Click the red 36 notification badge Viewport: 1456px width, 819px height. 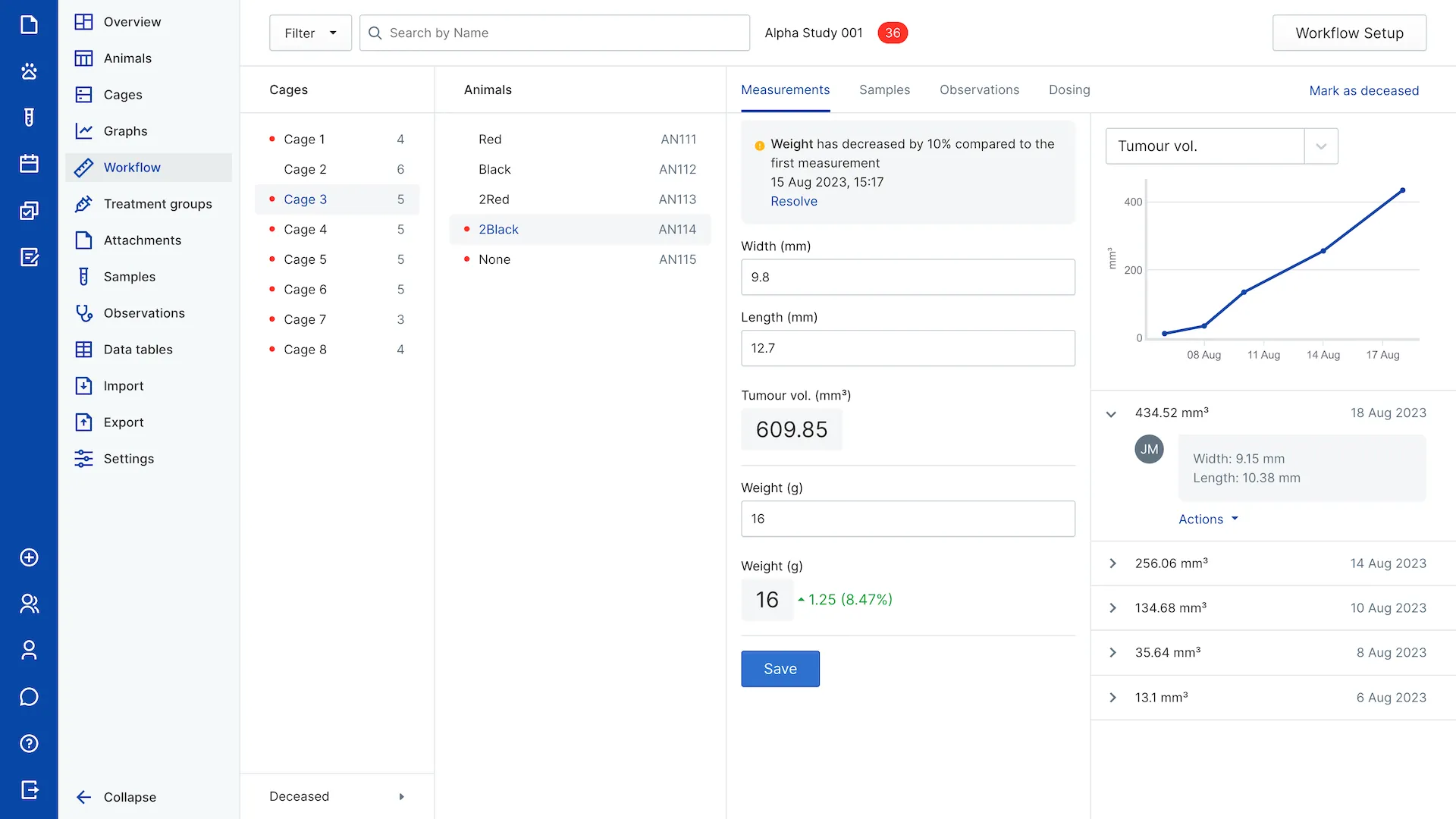[x=893, y=33]
